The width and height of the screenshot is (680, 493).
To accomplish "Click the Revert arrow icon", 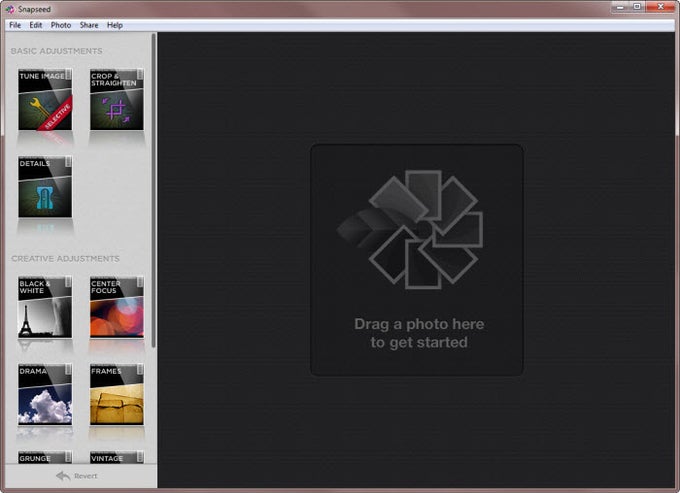I will click(x=63, y=476).
